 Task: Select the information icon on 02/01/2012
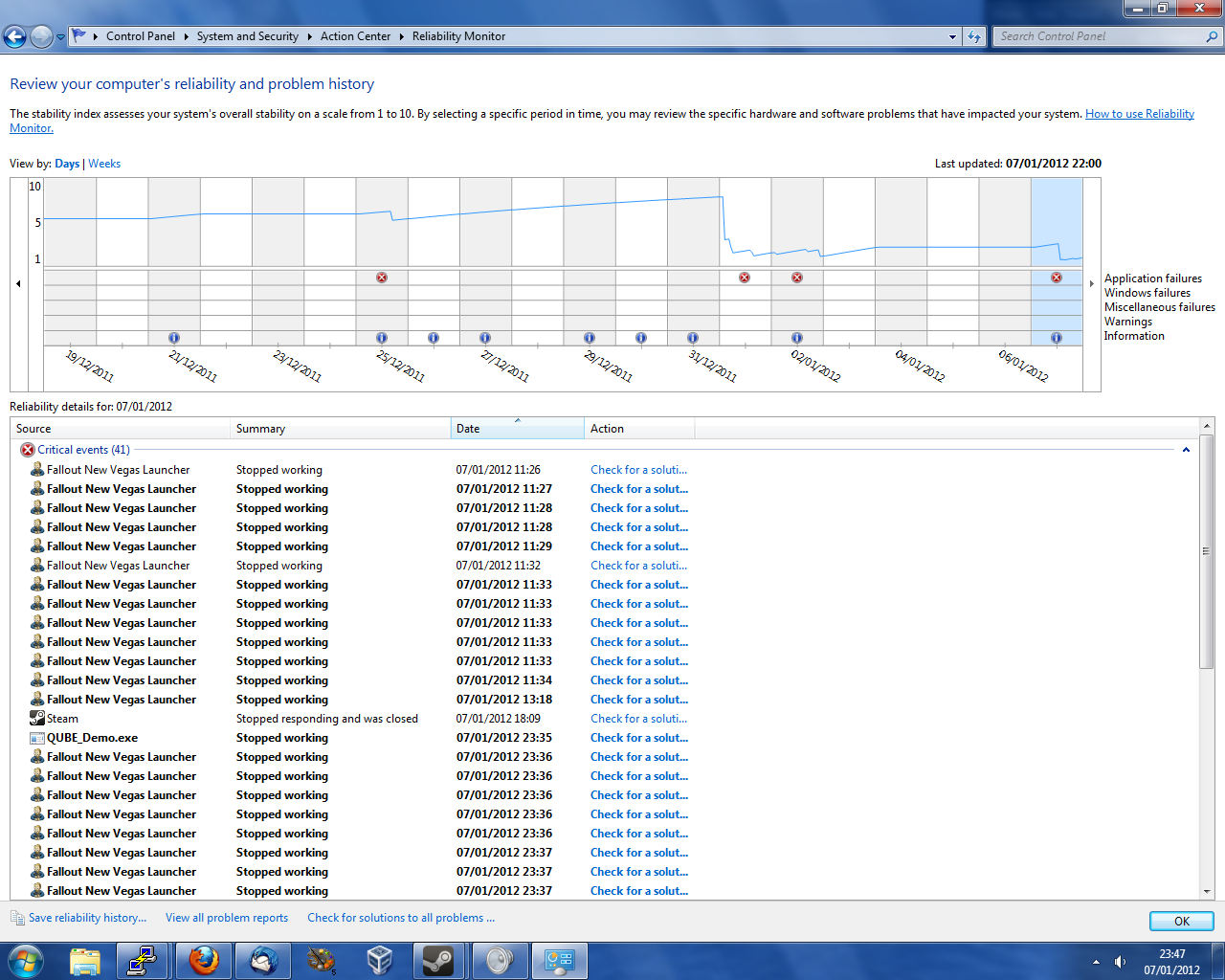point(797,338)
